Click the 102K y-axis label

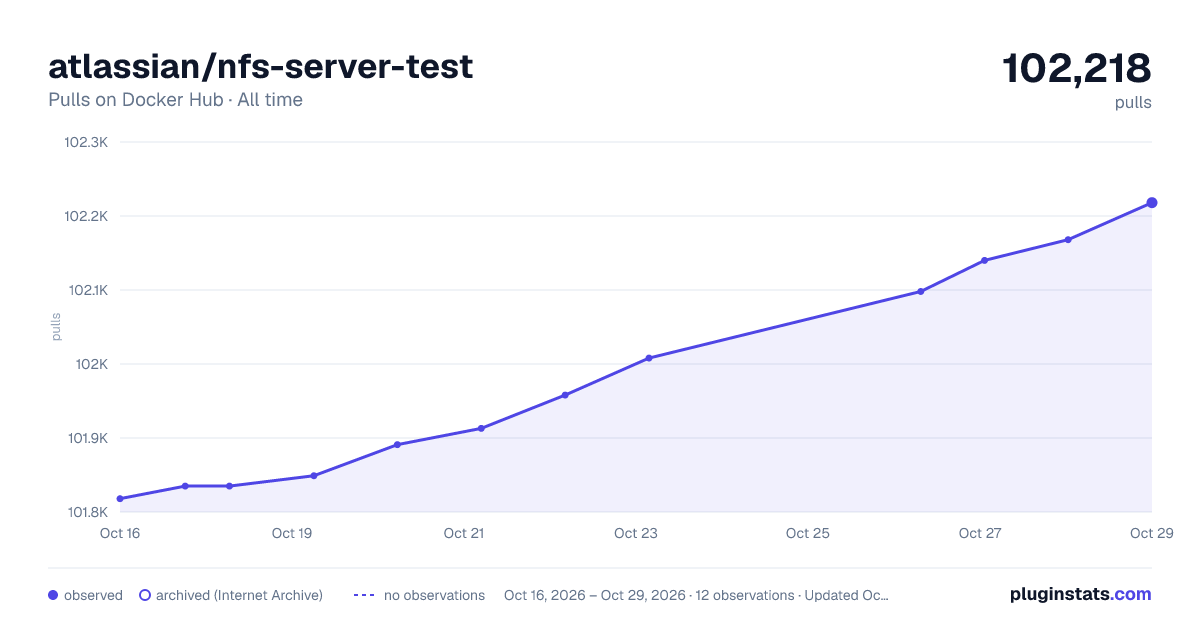(x=92, y=364)
